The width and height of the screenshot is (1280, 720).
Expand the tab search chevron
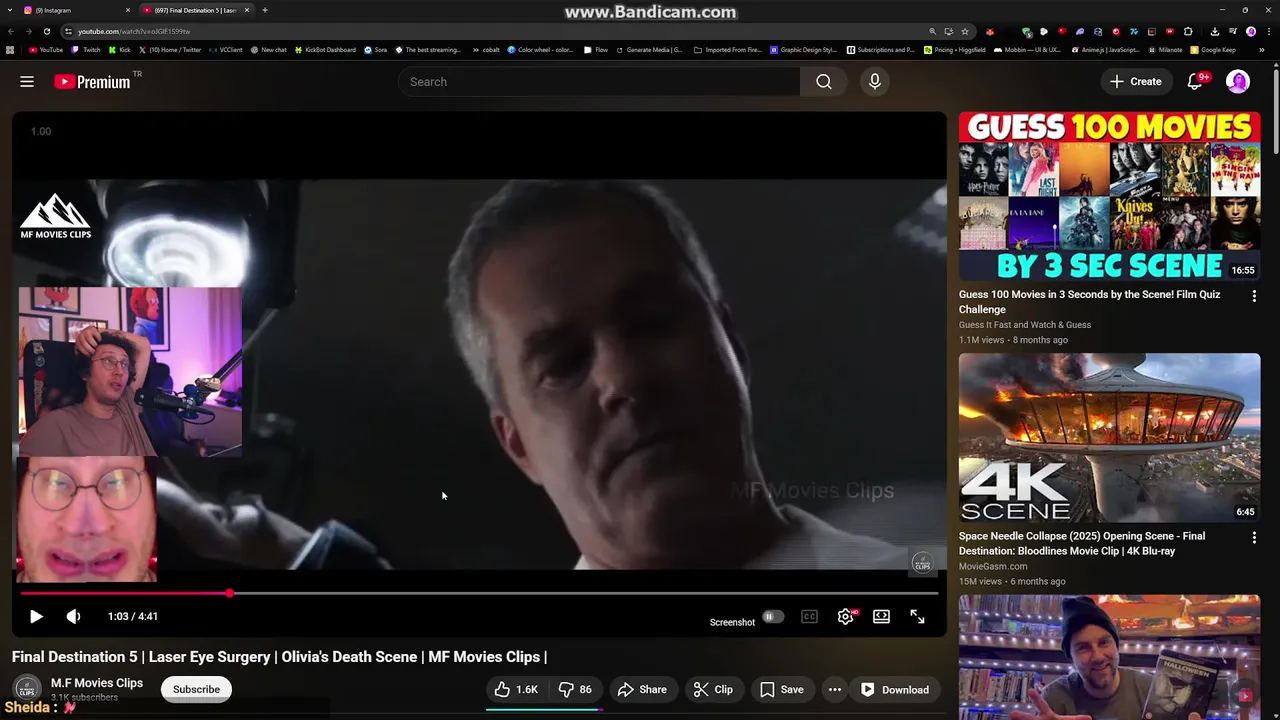click(x=9, y=10)
